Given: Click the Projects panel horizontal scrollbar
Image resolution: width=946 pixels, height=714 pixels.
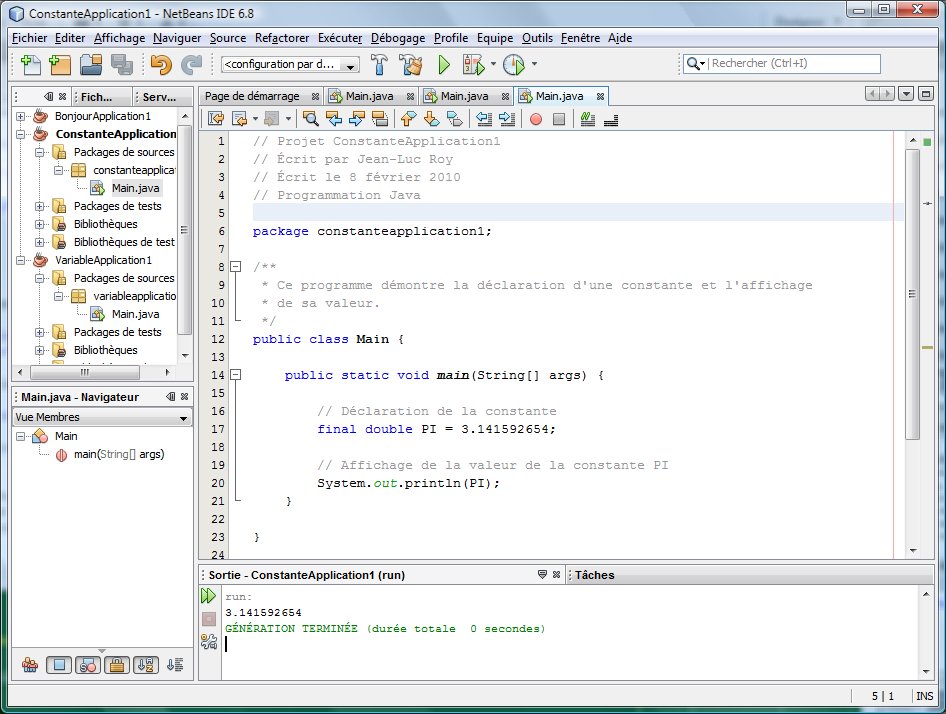Looking at the screenshot, I should coord(84,372).
